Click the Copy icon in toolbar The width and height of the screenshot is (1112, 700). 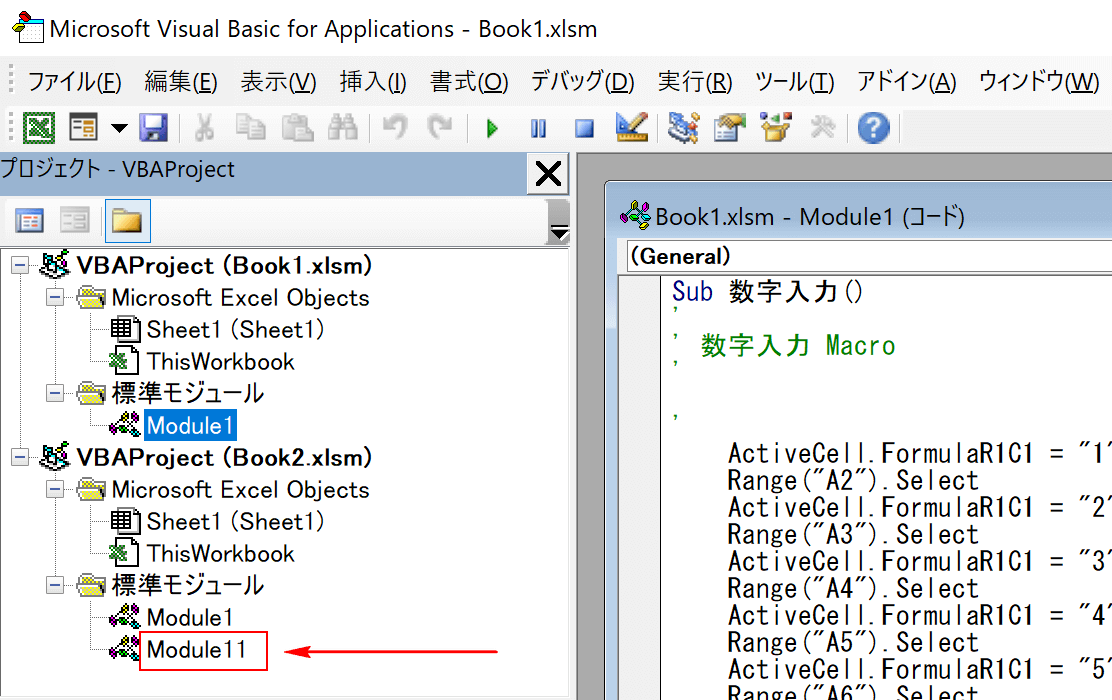point(250,128)
